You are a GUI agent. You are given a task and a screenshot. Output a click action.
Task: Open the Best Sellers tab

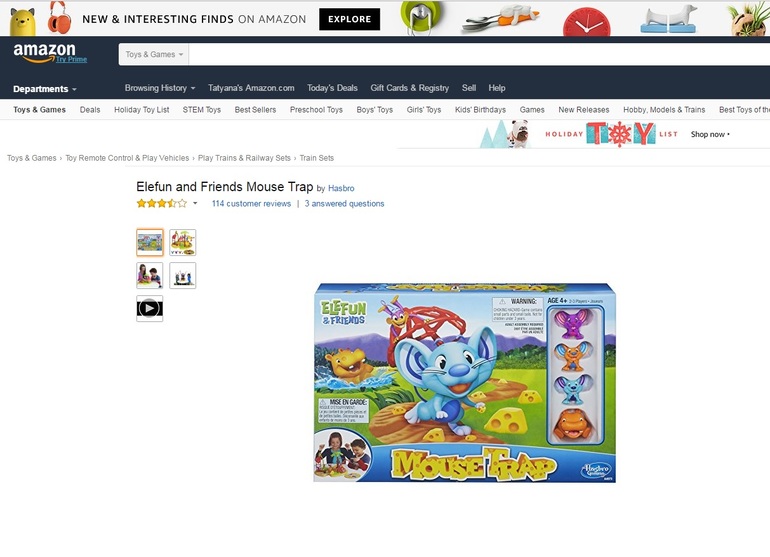pyautogui.click(x=255, y=110)
